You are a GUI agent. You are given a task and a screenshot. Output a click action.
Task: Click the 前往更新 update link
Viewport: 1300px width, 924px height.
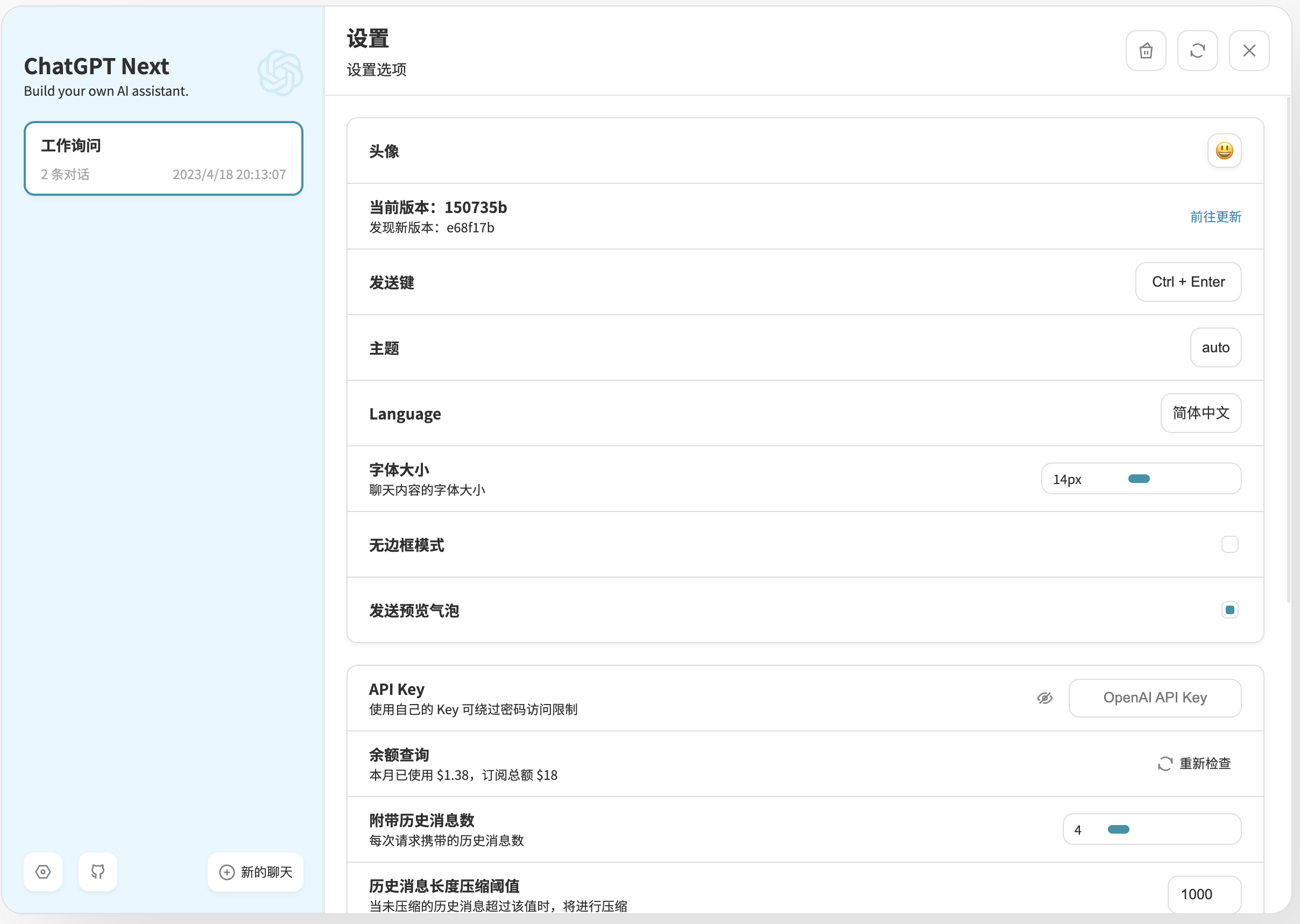[x=1216, y=217]
